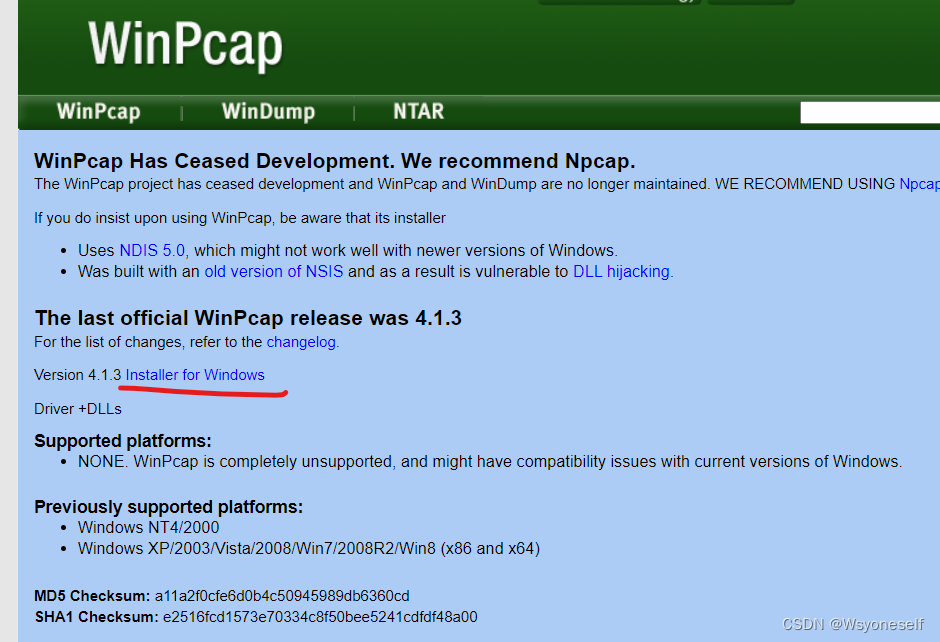The width and height of the screenshot is (940, 642).
Task: Click the 'Supported platforms' heading
Action: 122,440
